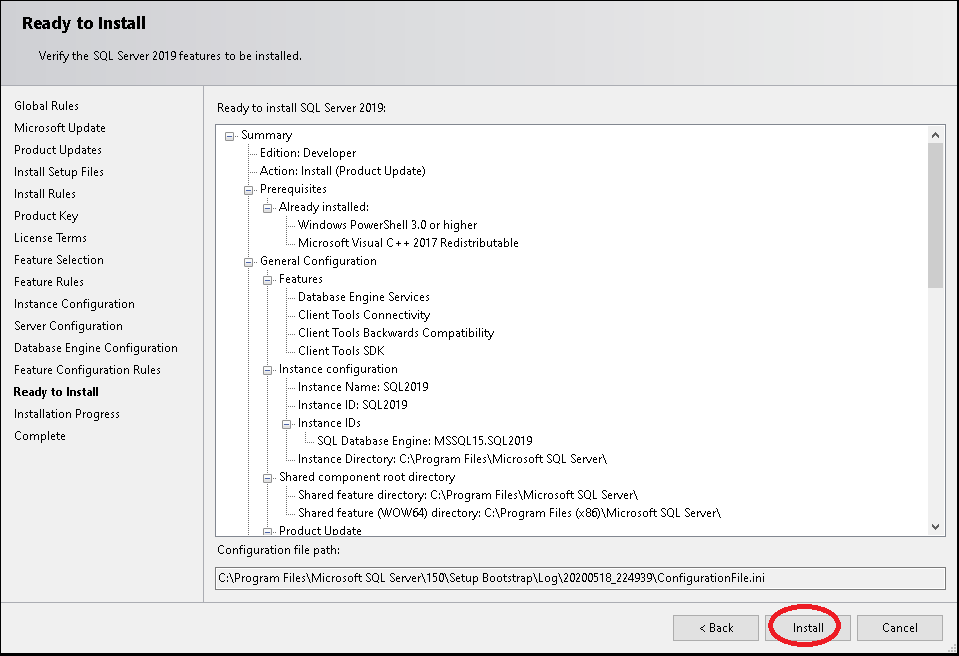Collapse the General Configuration node

click(248, 262)
